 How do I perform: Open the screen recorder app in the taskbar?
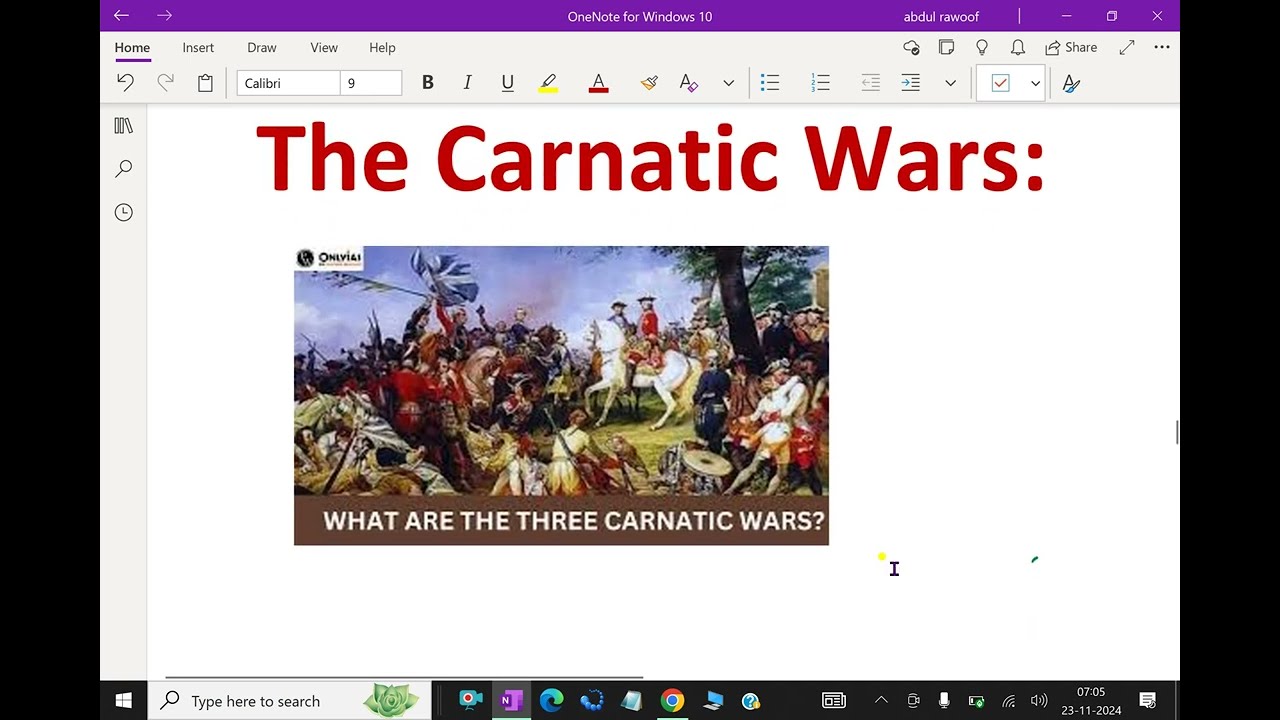(x=471, y=701)
